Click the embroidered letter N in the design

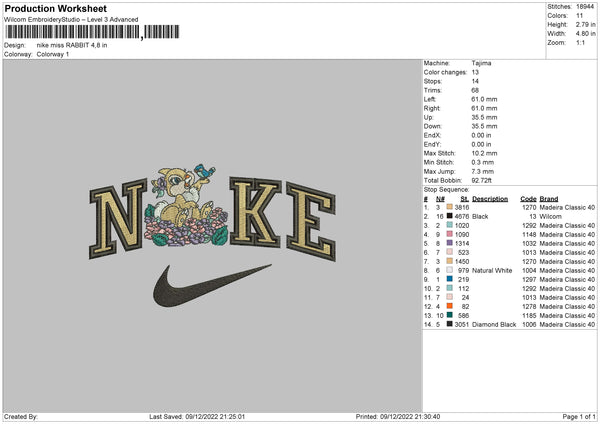(x=118, y=219)
